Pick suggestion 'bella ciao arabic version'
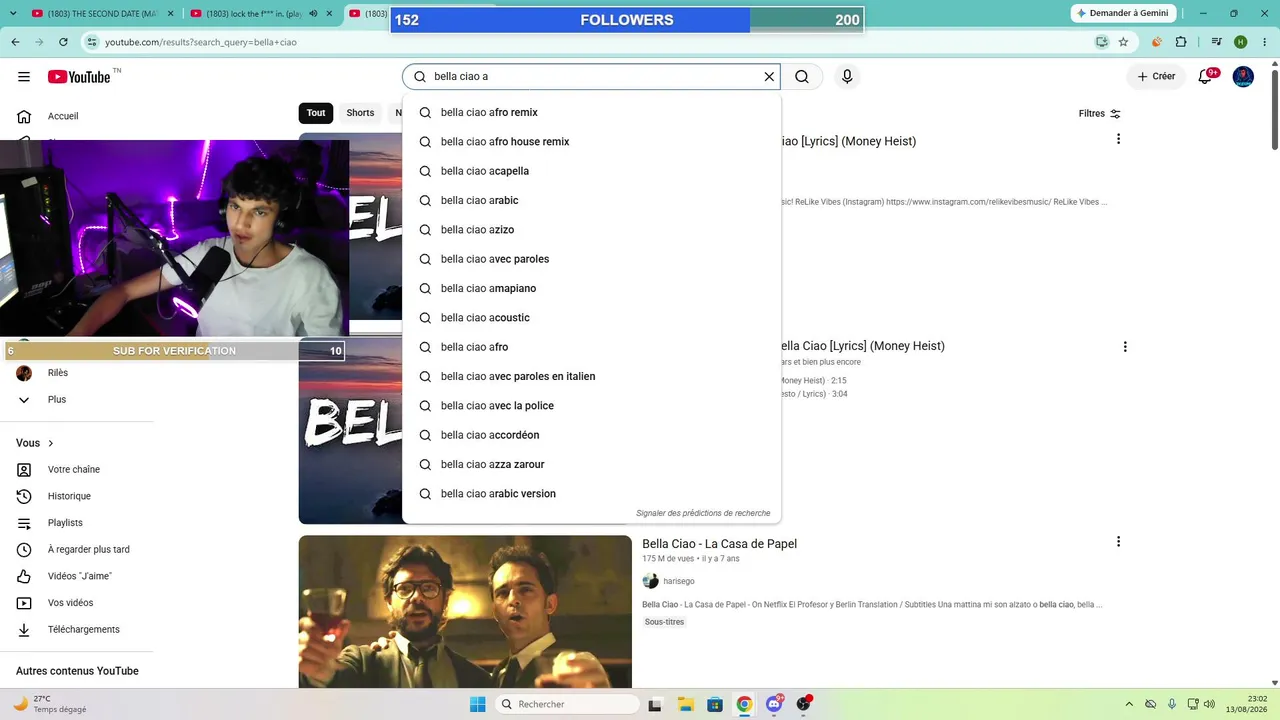The image size is (1280, 720). point(591,494)
